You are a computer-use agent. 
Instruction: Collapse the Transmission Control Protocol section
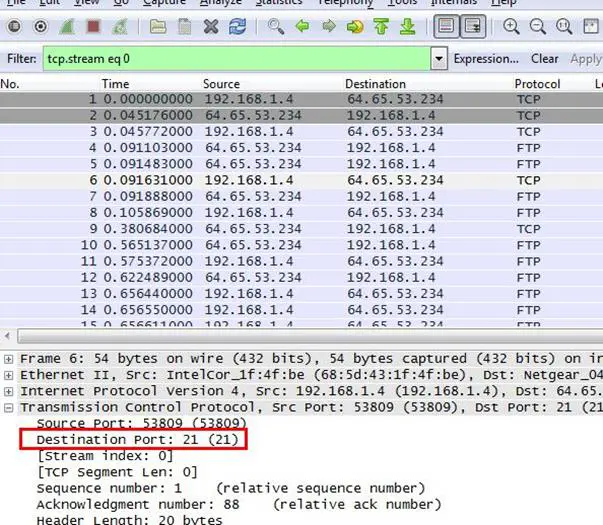coord(9,407)
